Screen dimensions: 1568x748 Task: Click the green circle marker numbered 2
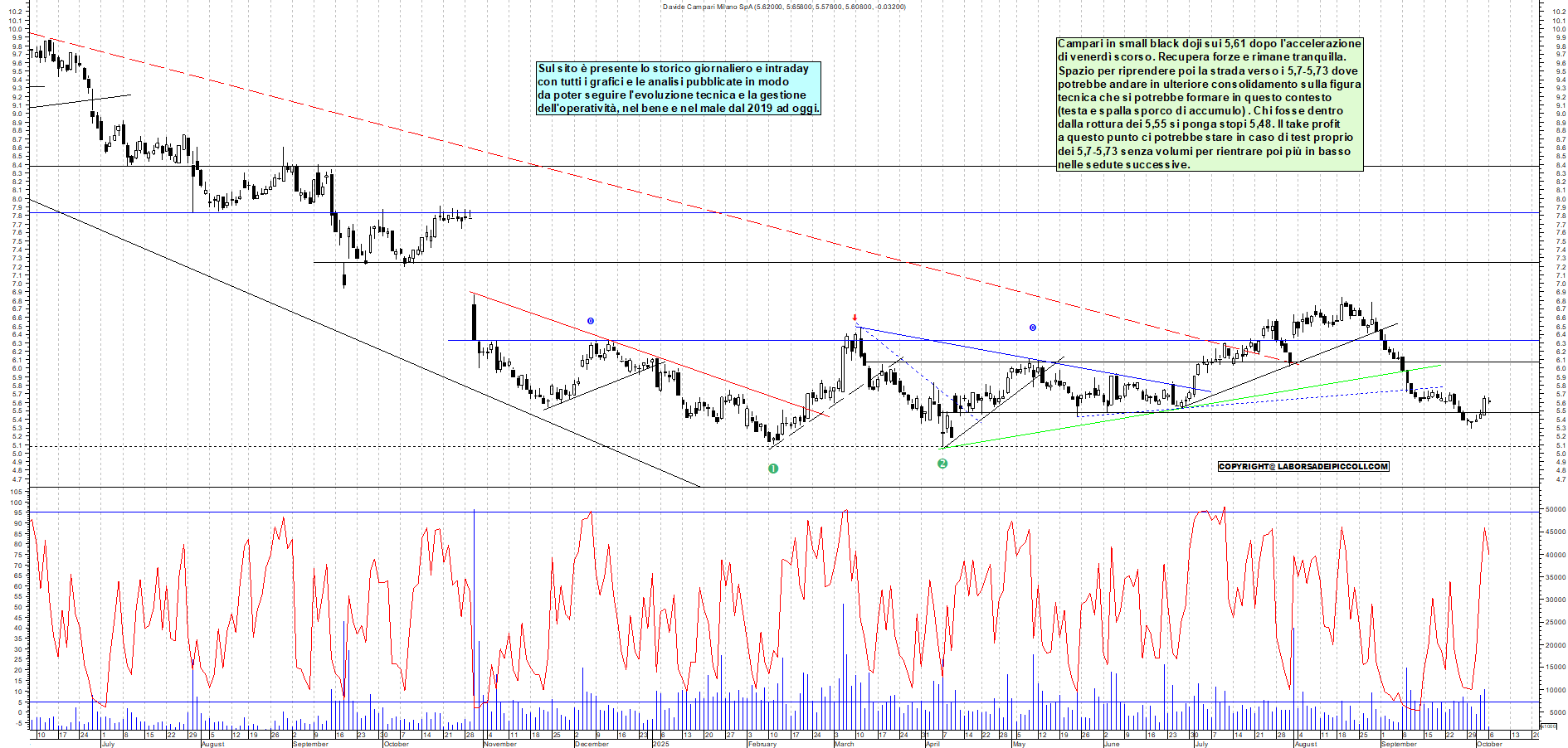(942, 464)
